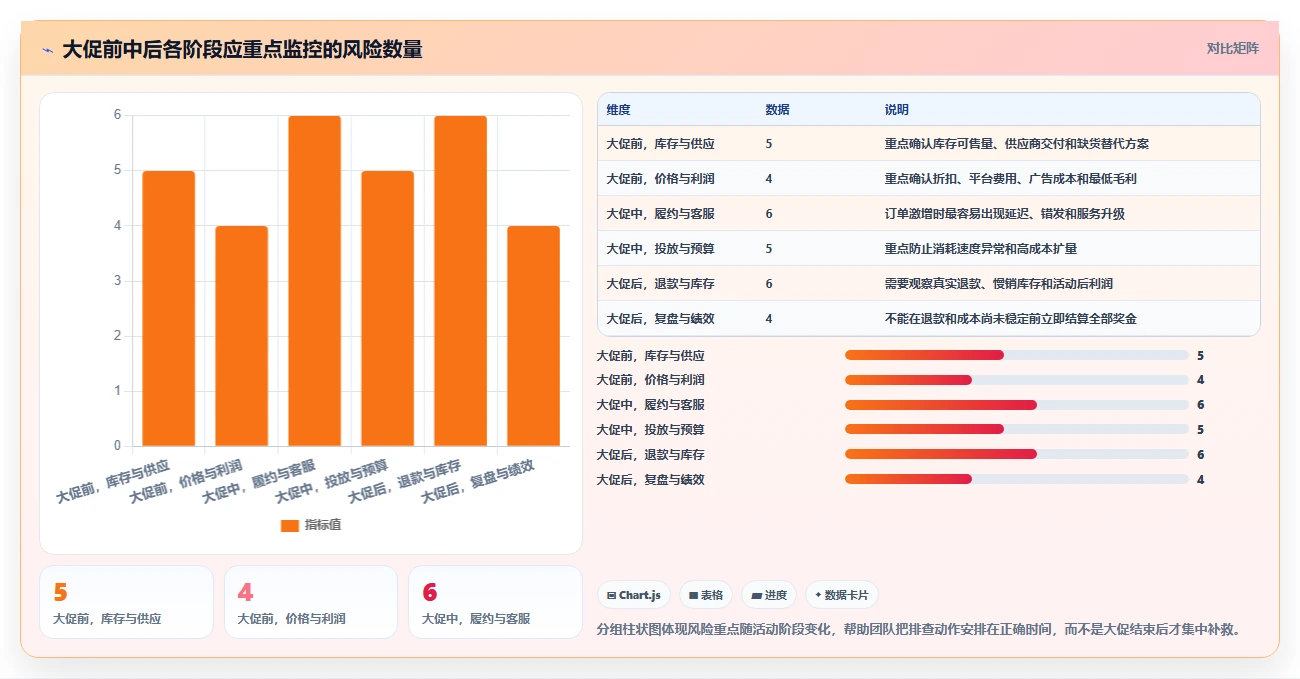
Task: Click progress bar for 大促前，库存与供应
Action: (x=1016, y=355)
